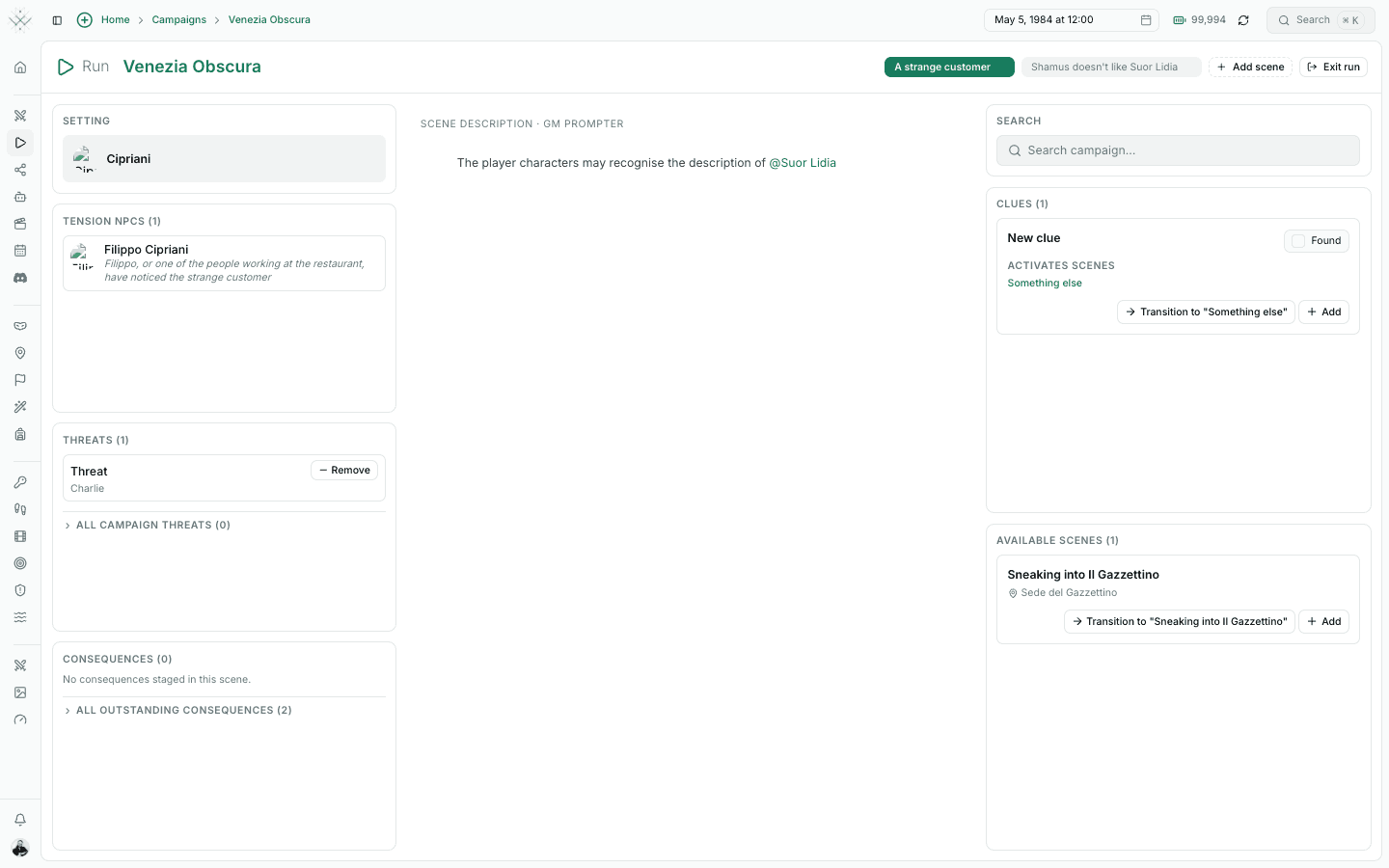The width and height of the screenshot is (1389, 868).
Task: Click Add button for New clue
Action: [1323, 312]
